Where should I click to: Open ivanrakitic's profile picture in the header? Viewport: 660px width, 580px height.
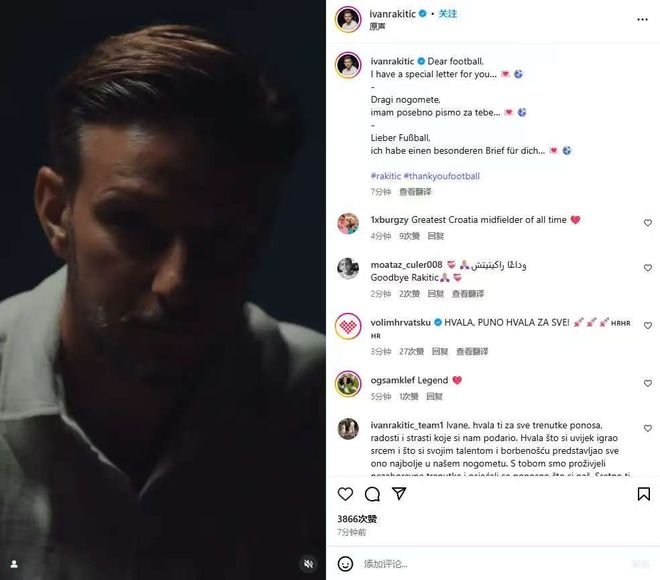click(x=348, y=19)
